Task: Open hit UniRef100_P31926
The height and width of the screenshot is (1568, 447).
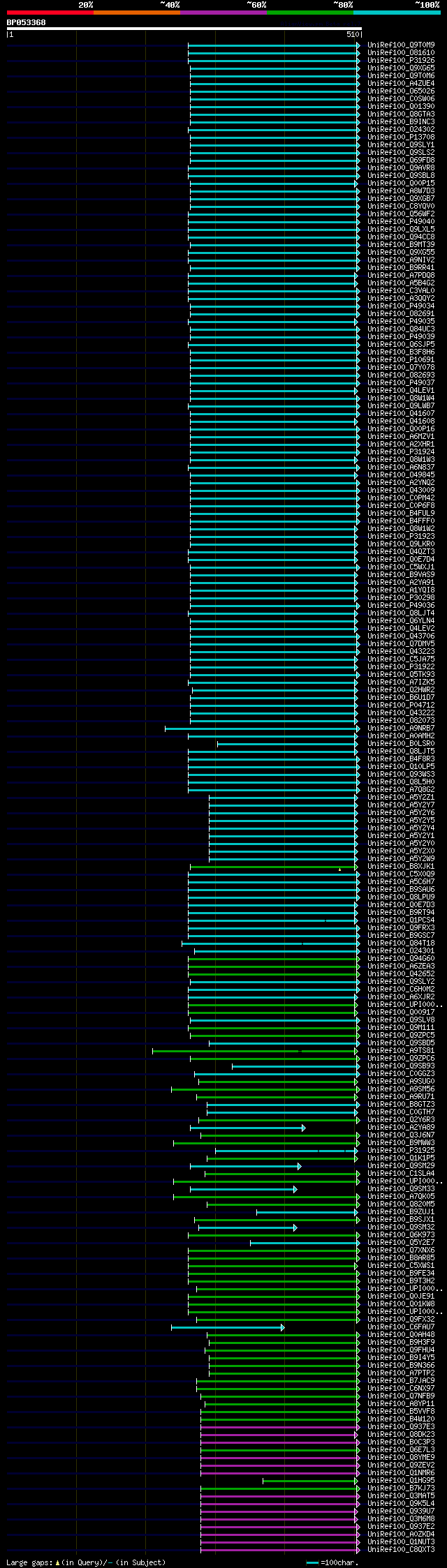Action: coord(401,61)
